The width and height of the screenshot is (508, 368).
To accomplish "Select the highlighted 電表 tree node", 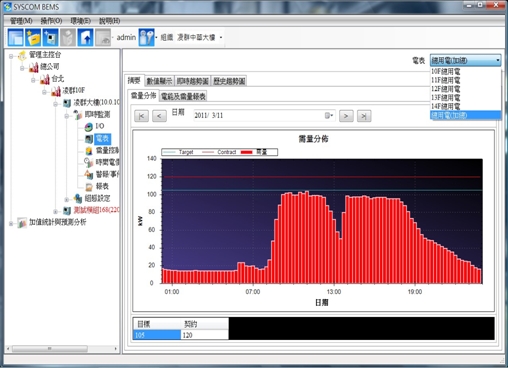I will point(102,139).
